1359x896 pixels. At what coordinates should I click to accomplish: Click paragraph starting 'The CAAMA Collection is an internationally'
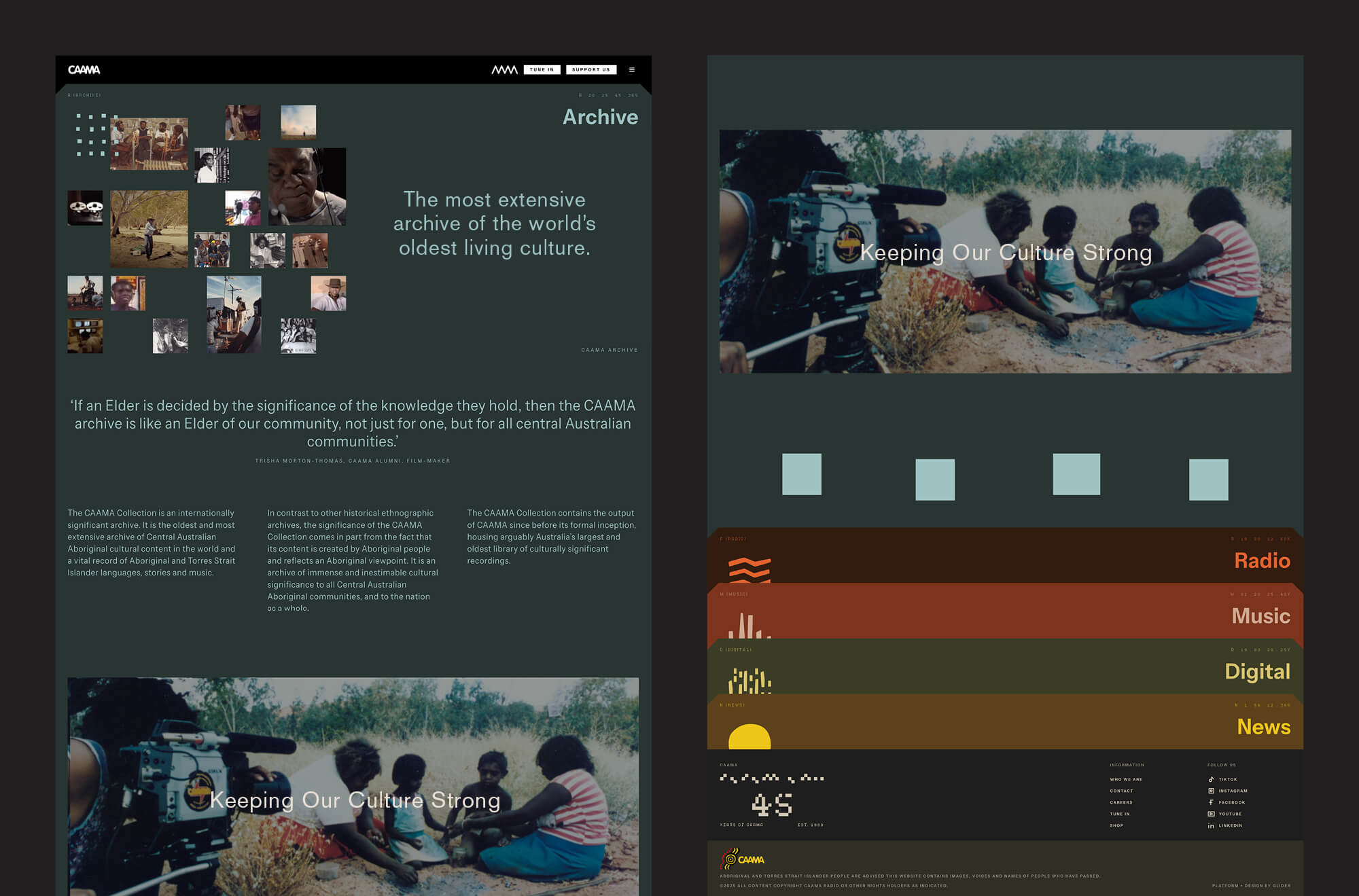(152, 543)
